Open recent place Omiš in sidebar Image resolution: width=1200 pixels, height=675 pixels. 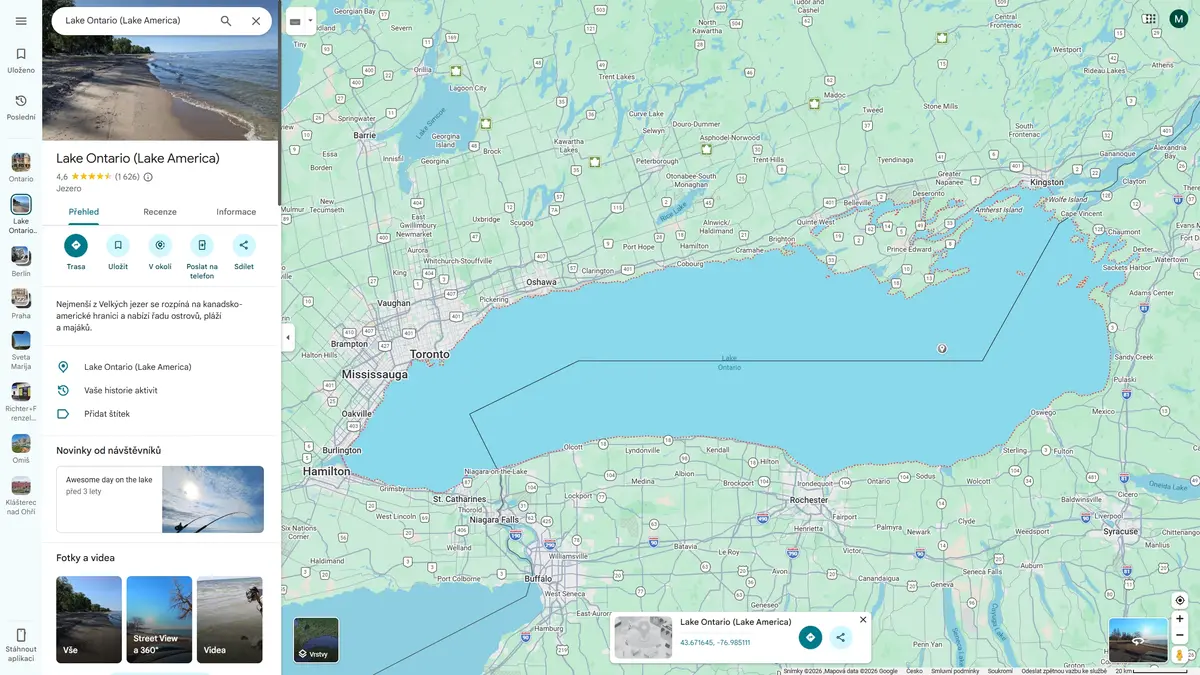pyautogui.click(x=21, y=449)
